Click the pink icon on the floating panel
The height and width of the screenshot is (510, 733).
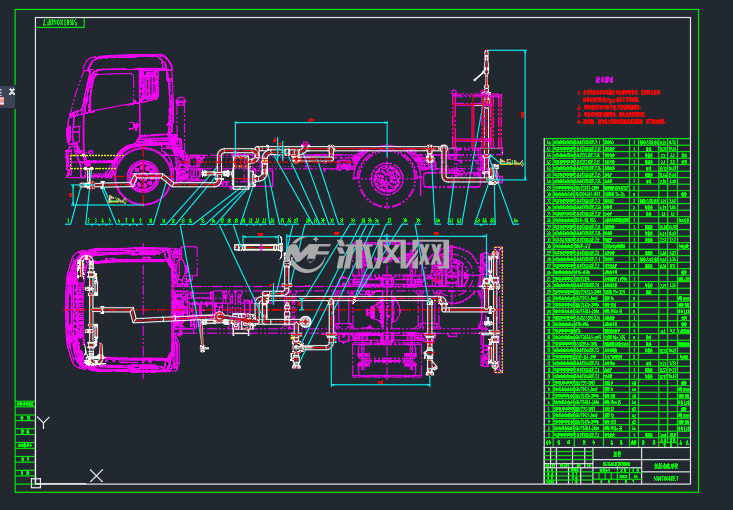pyautogui.click(x=1, y=101)
